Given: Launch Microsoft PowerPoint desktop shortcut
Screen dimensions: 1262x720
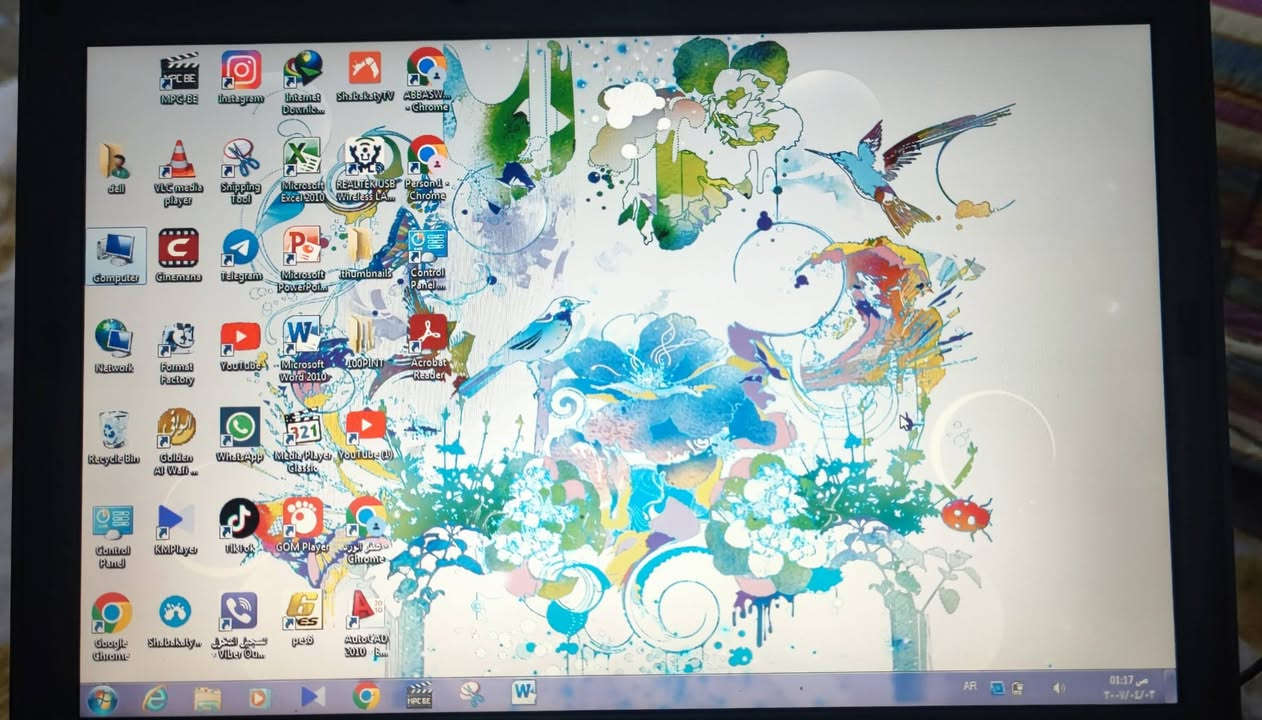Looking at the screenshot, I should point(302,259).
